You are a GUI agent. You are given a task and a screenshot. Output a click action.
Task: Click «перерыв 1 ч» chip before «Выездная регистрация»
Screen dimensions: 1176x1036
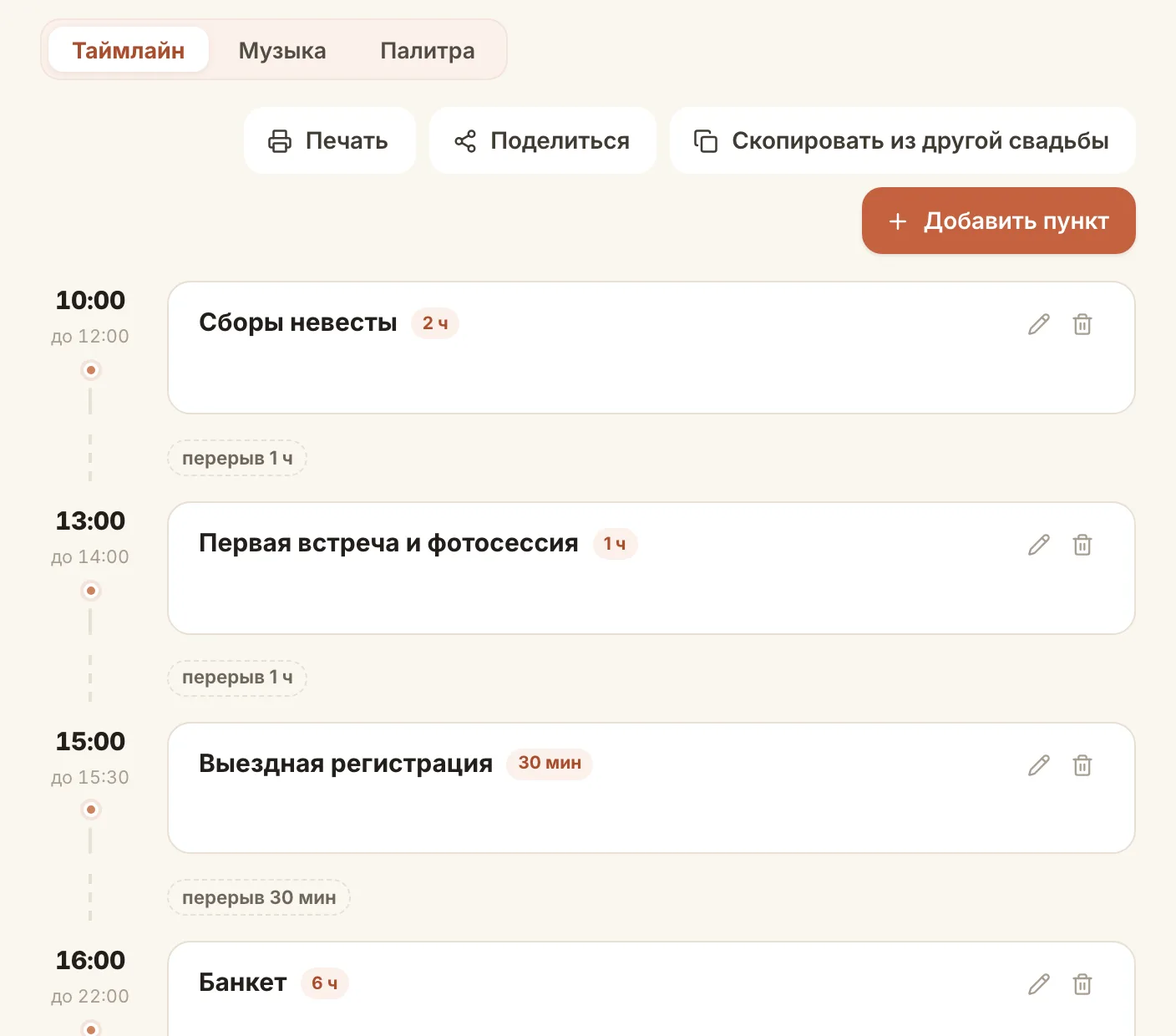tap(237, 678)
